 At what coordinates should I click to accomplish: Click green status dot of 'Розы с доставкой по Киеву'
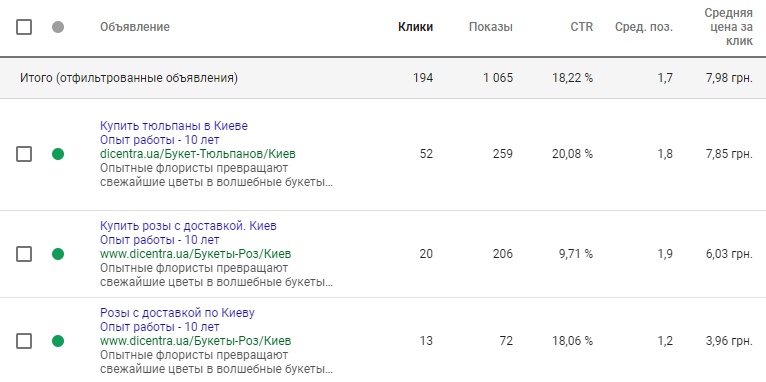(x=58, y=340)
